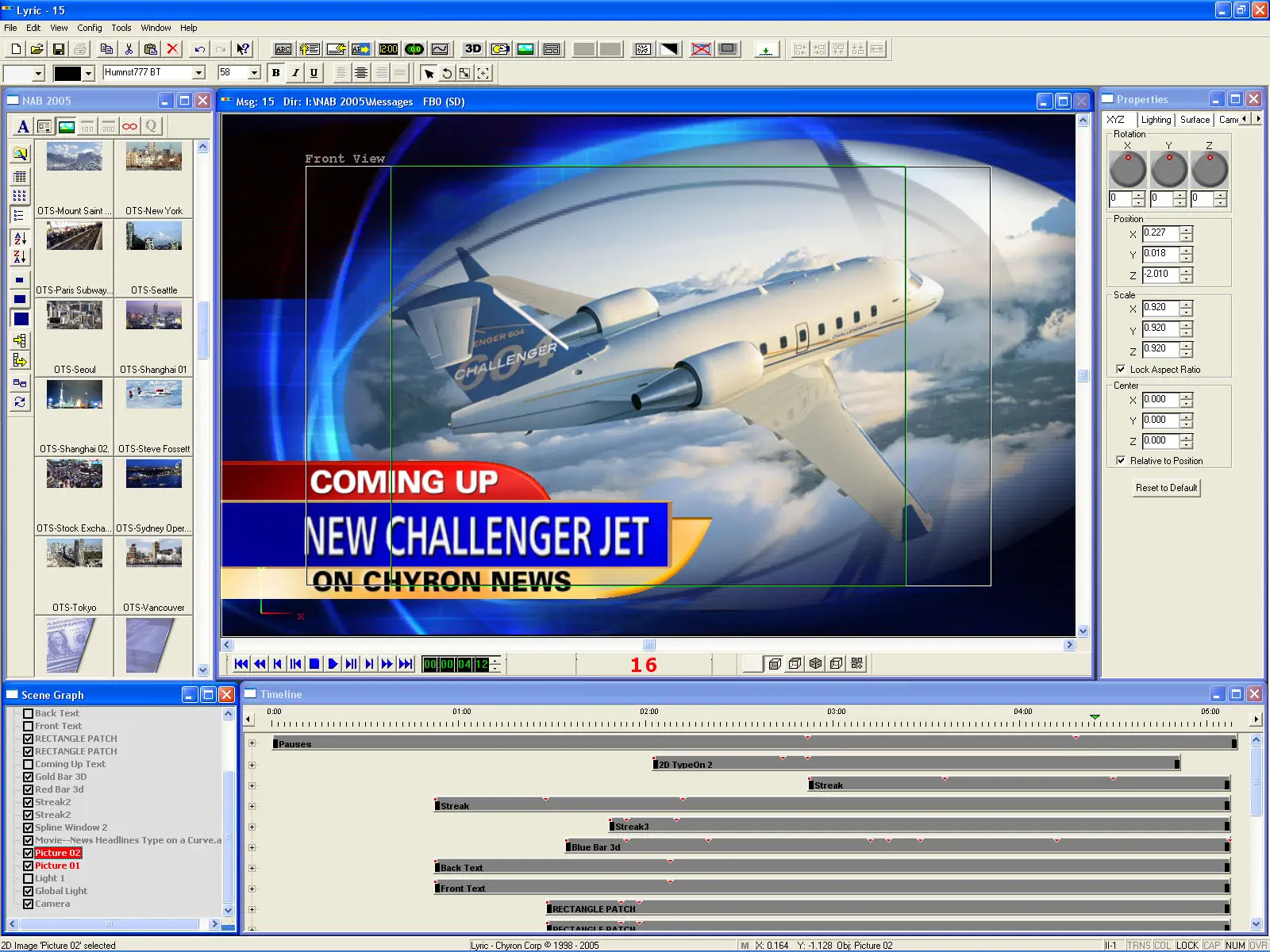Viewport: 1270px width, 952px height.
Task: Sort browser items A to Z
Action: click(20, 238)
